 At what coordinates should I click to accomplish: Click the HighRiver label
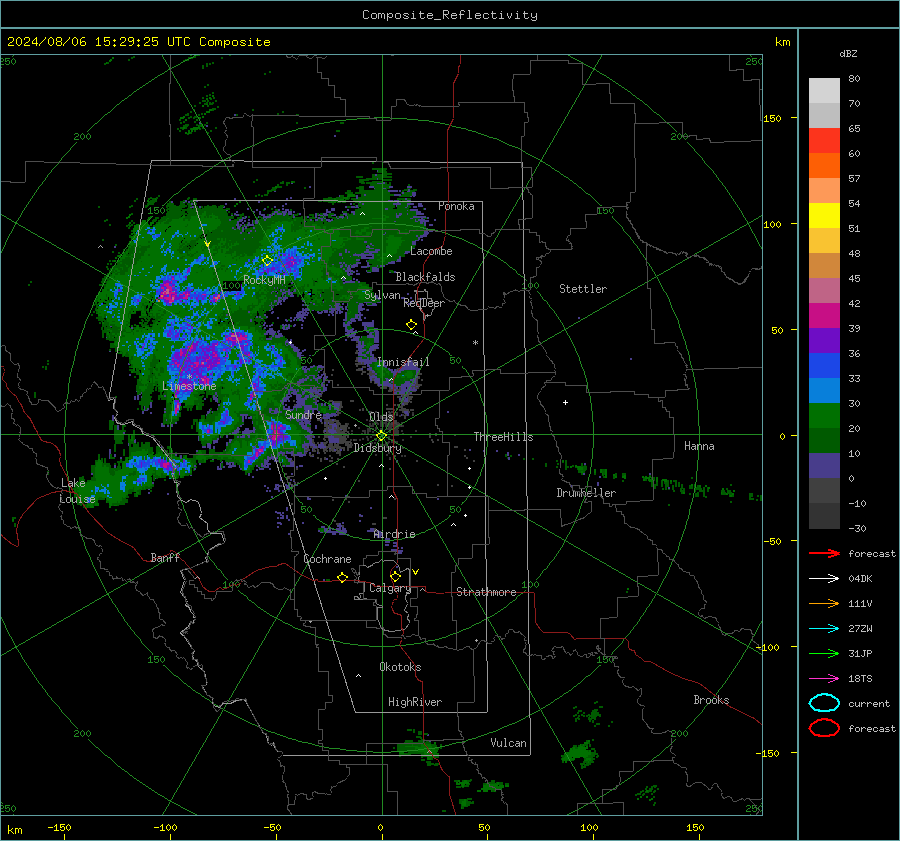point(415,702)
